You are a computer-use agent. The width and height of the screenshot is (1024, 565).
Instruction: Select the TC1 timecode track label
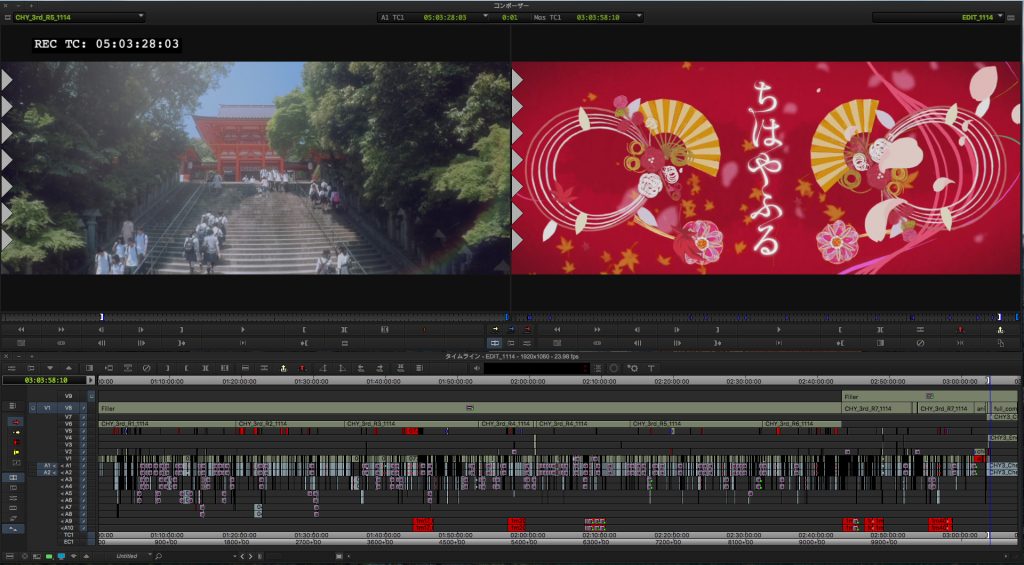click(x=69, y=535)
